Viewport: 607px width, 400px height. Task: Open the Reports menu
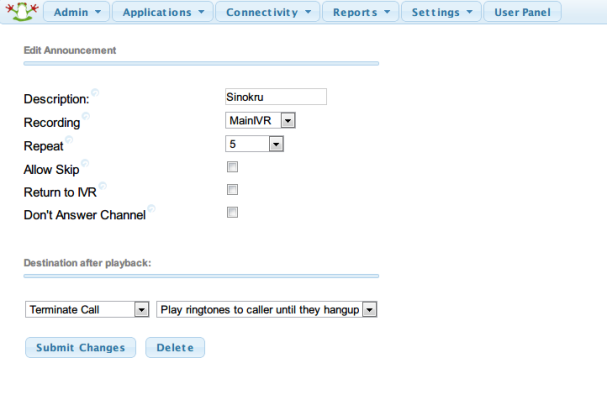point(361,12)
